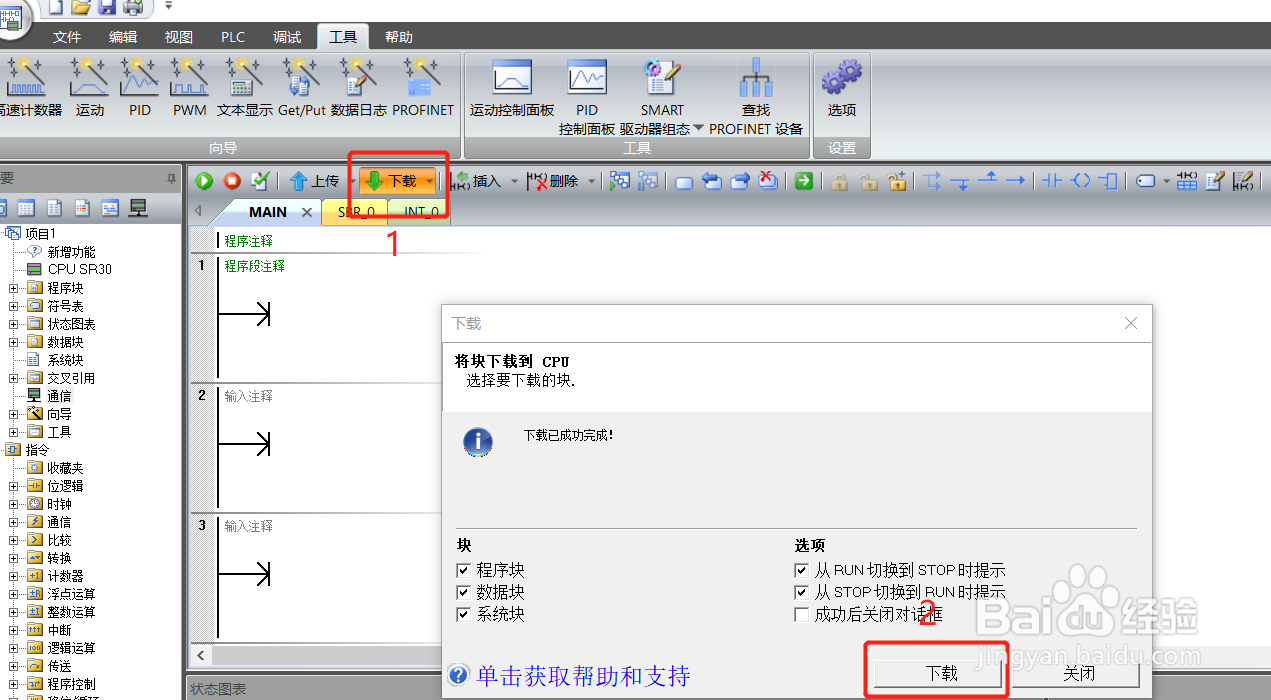Viewport: 1271px width, 700px height.
Task: Open 运动控制面板 tool
Action: pos(512,87)
